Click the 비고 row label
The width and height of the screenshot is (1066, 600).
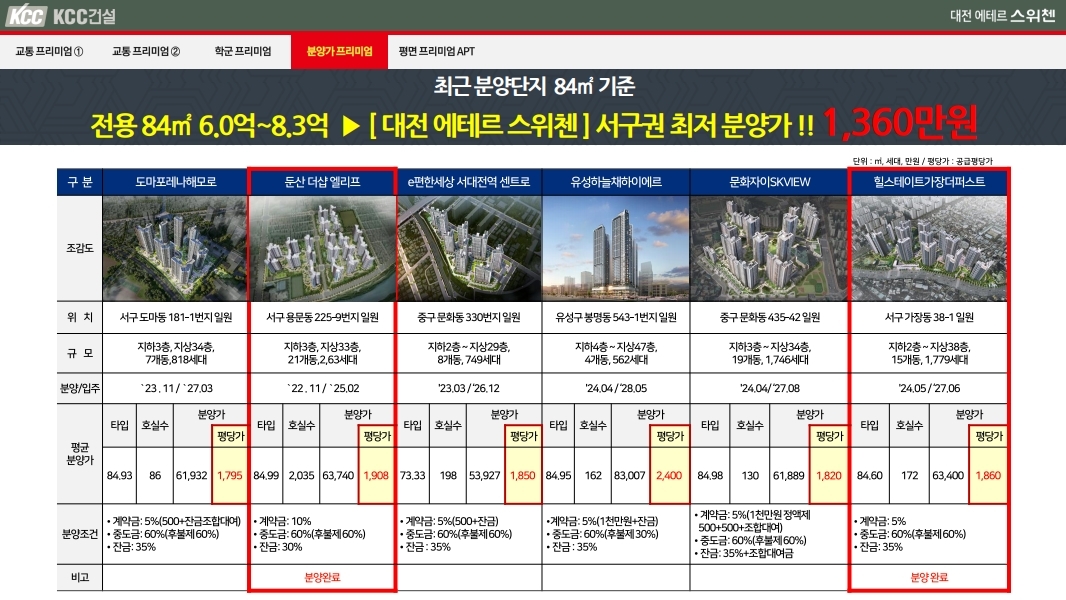80,578
